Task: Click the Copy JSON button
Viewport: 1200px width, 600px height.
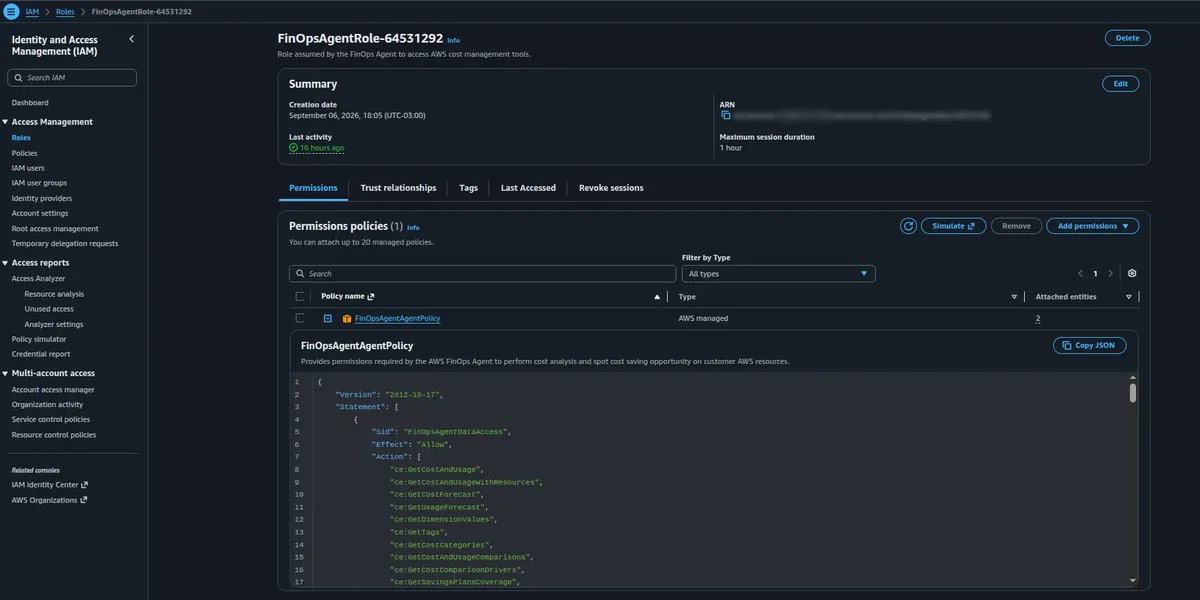Action: pyautogui.click(x=1090, y=345)
